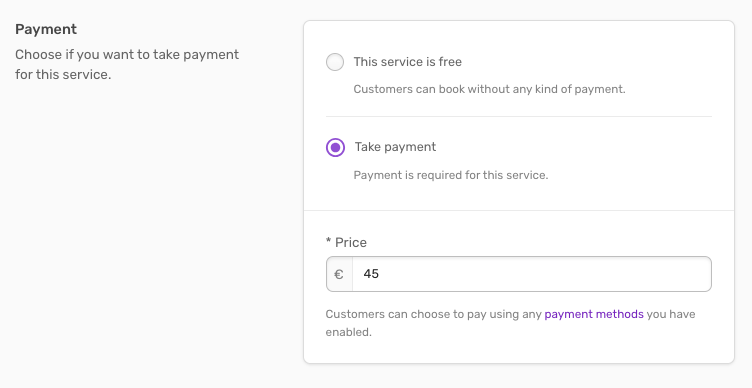Click the "This service is free" label text

(408, 62)
